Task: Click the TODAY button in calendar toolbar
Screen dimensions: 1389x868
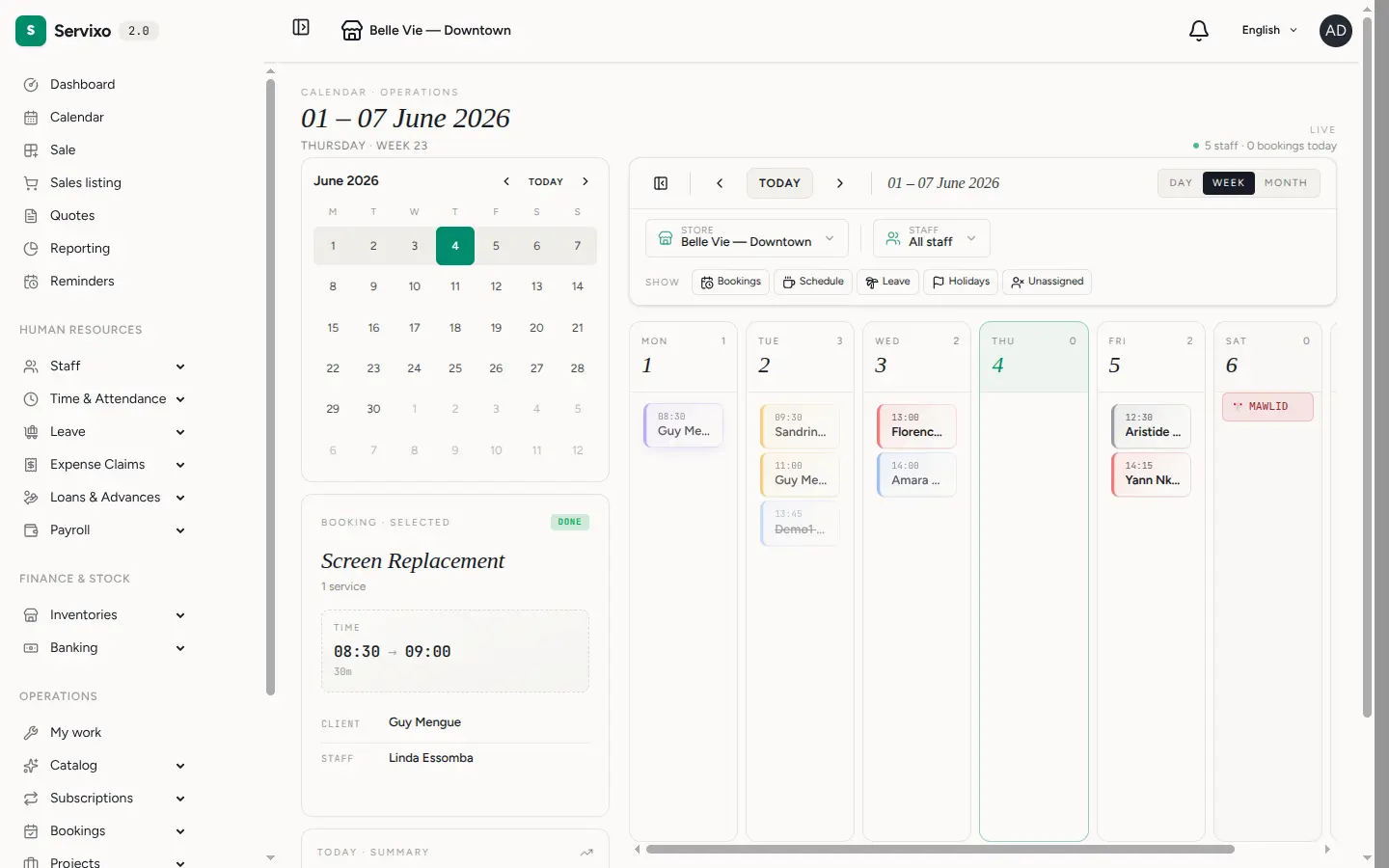Action: [779, 183]
